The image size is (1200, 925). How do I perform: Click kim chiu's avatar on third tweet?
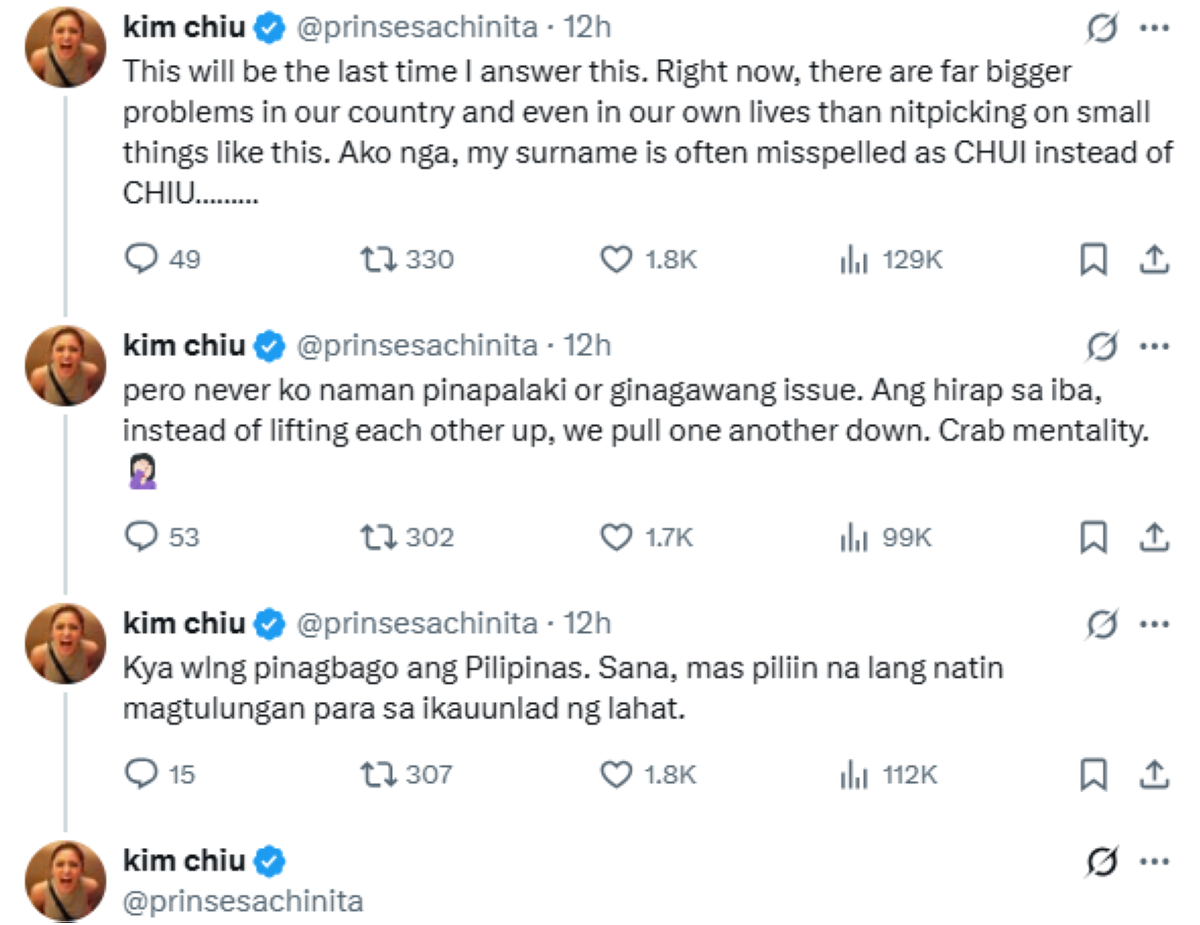pos(66,643)
